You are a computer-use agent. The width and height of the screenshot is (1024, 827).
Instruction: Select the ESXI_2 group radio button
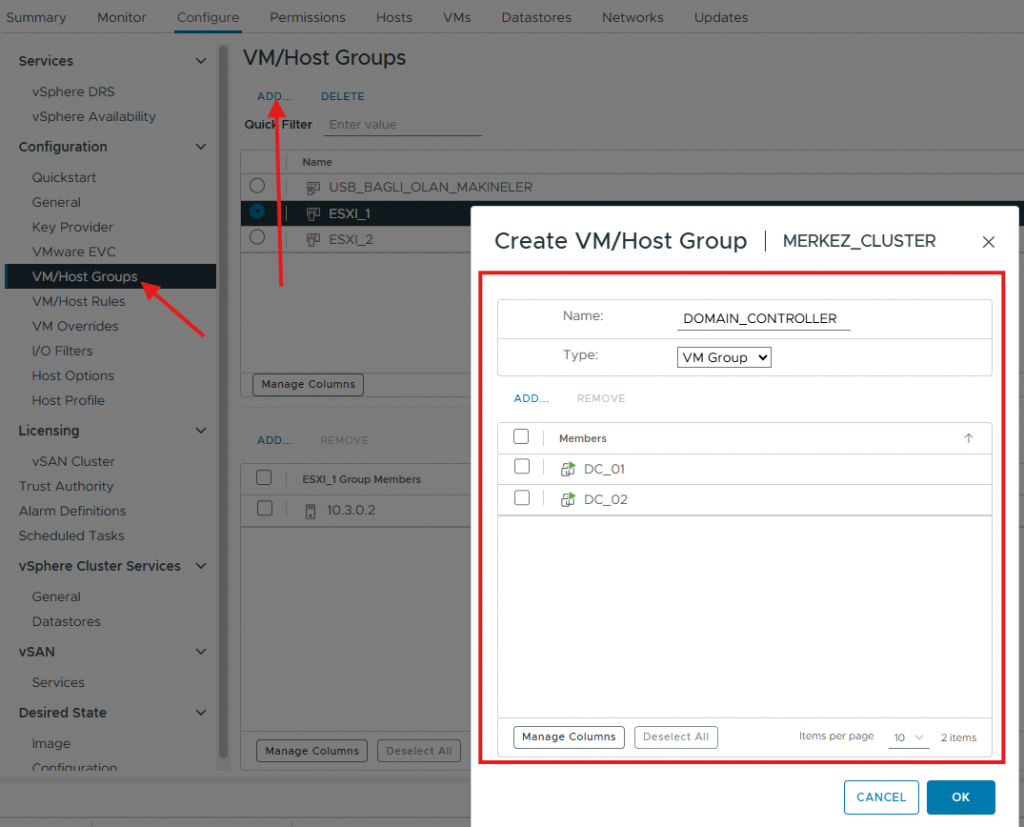coord(257,237)
